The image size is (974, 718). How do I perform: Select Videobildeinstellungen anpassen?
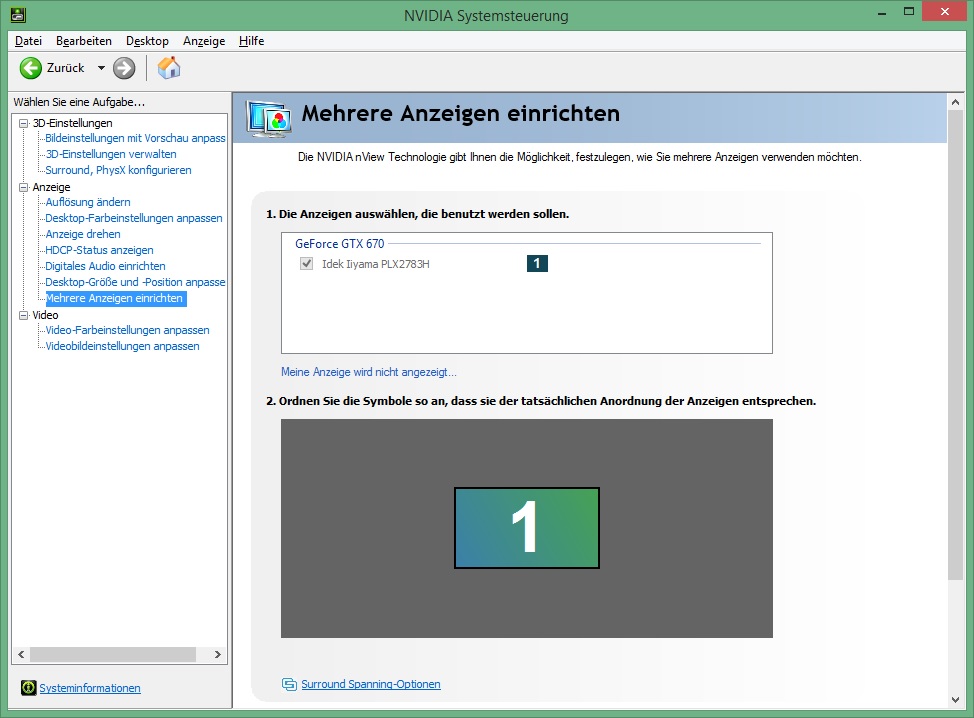point(122,346)
